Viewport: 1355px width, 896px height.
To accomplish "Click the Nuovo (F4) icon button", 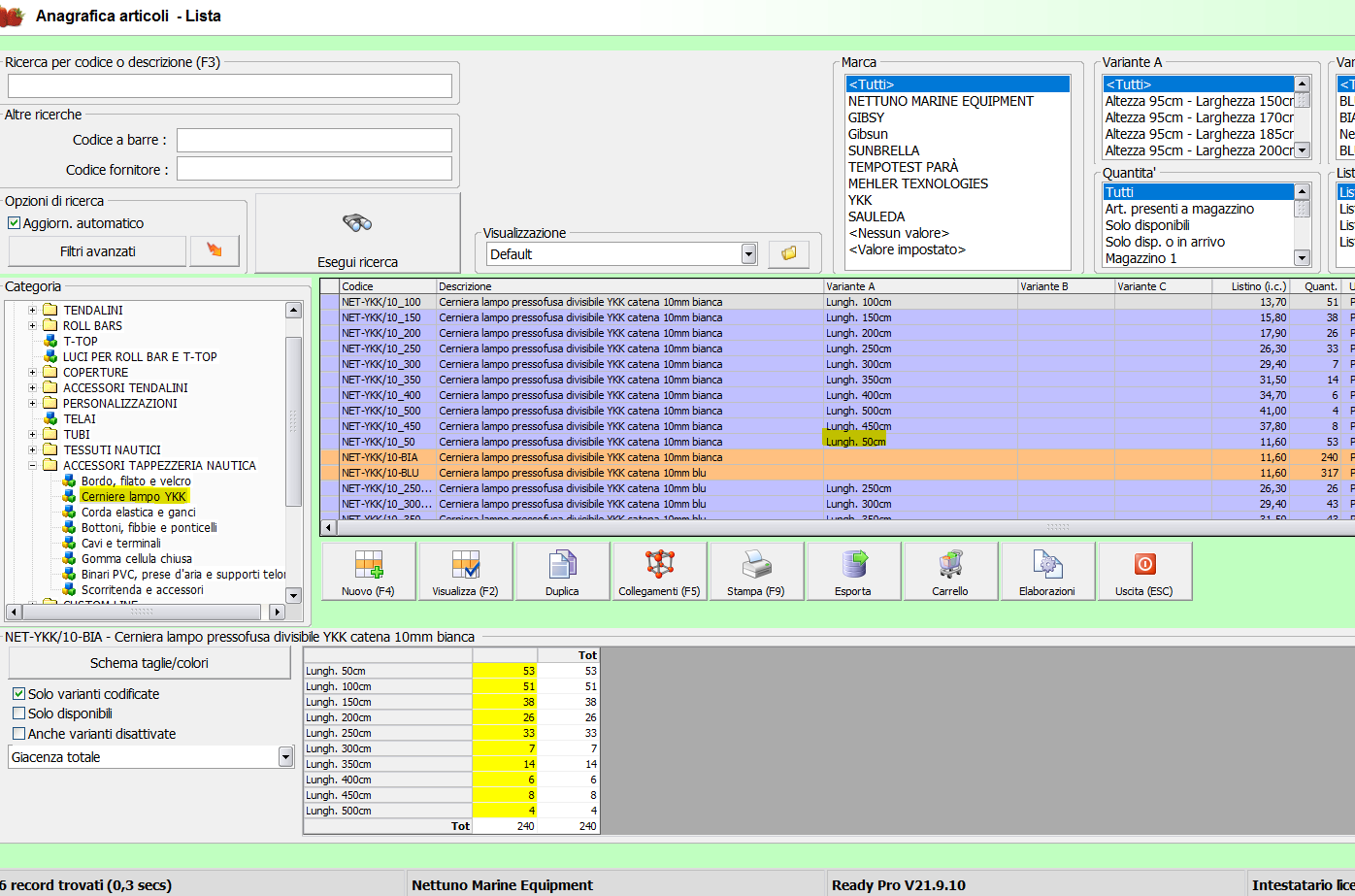I will [x=368, y=571].
